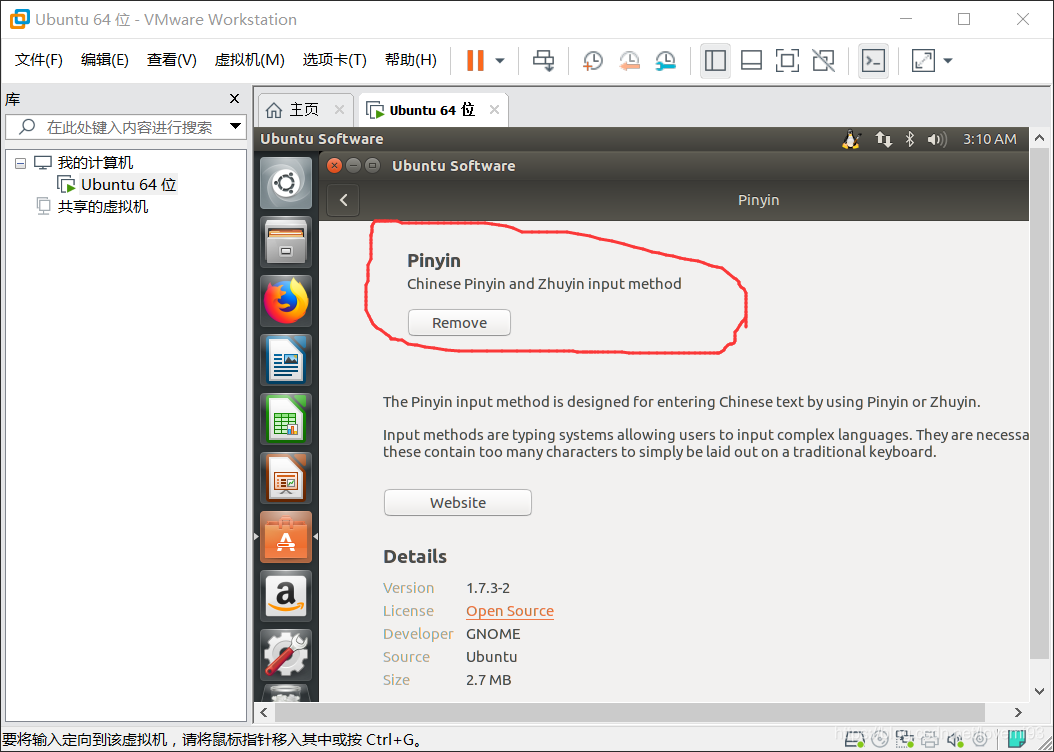1054x752 pixels.
Task: Open the Files manager launcher icon
Action: pyautogui.click(x=286, y=242)
